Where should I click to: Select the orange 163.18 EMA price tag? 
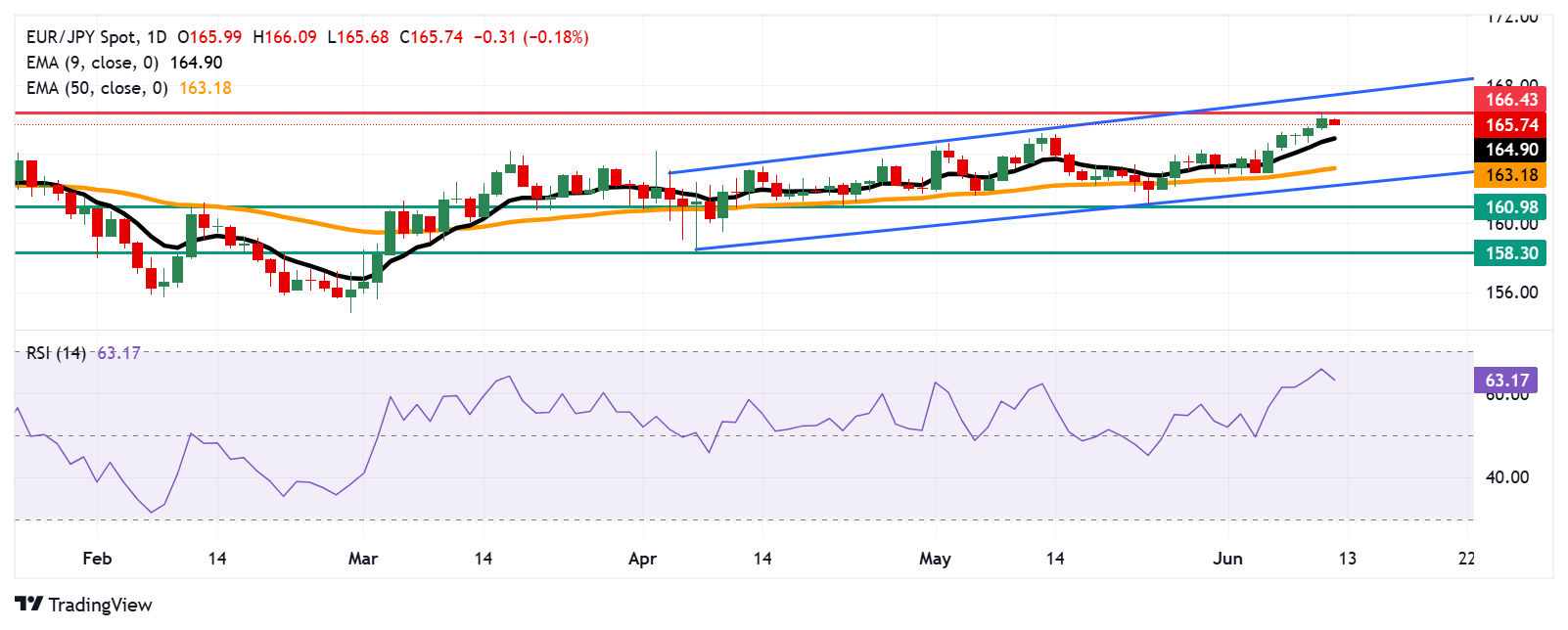1511,175
